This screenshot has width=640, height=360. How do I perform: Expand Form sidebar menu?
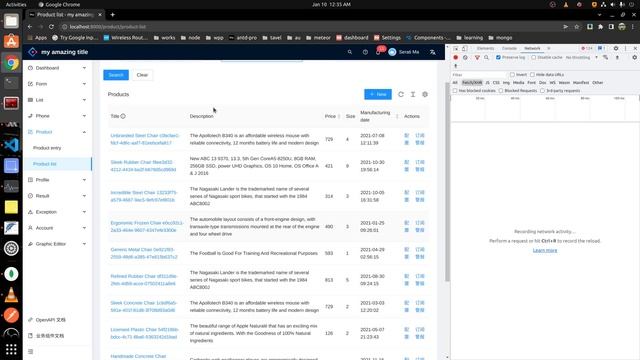pyautogui.click(x=58, y=84)
